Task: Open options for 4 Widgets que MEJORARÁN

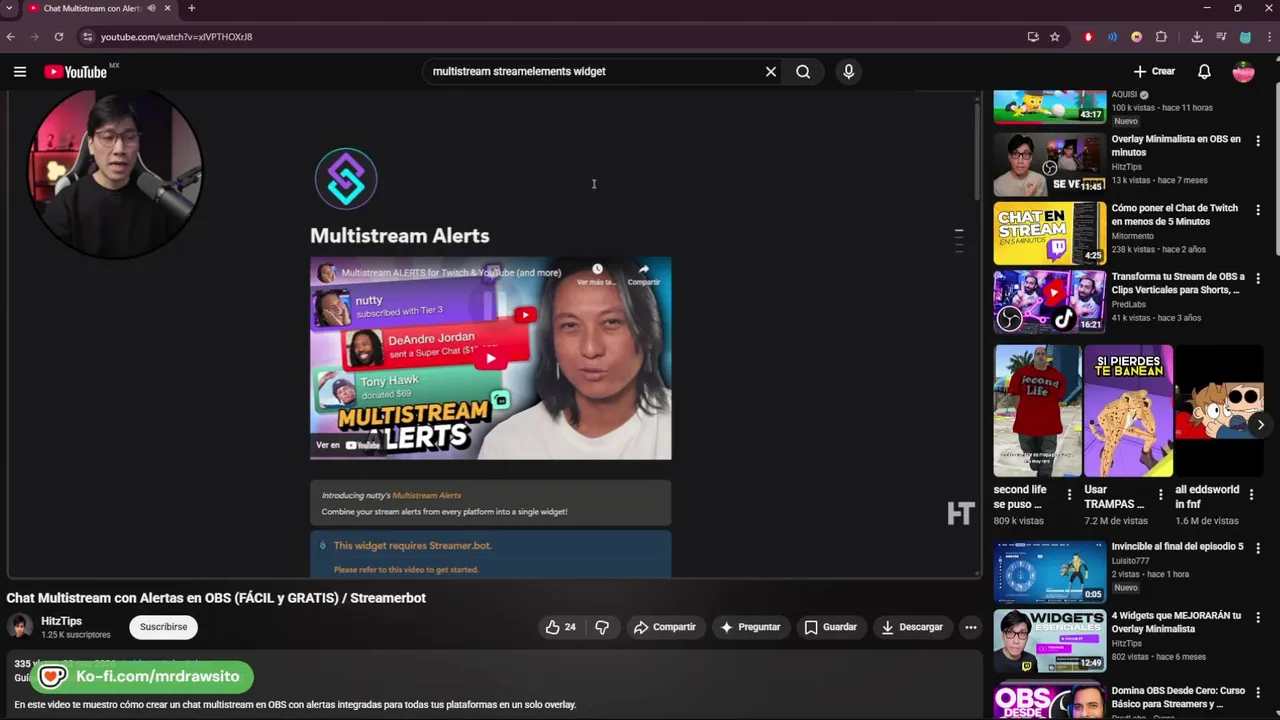Action: (x=1258, y=618)
